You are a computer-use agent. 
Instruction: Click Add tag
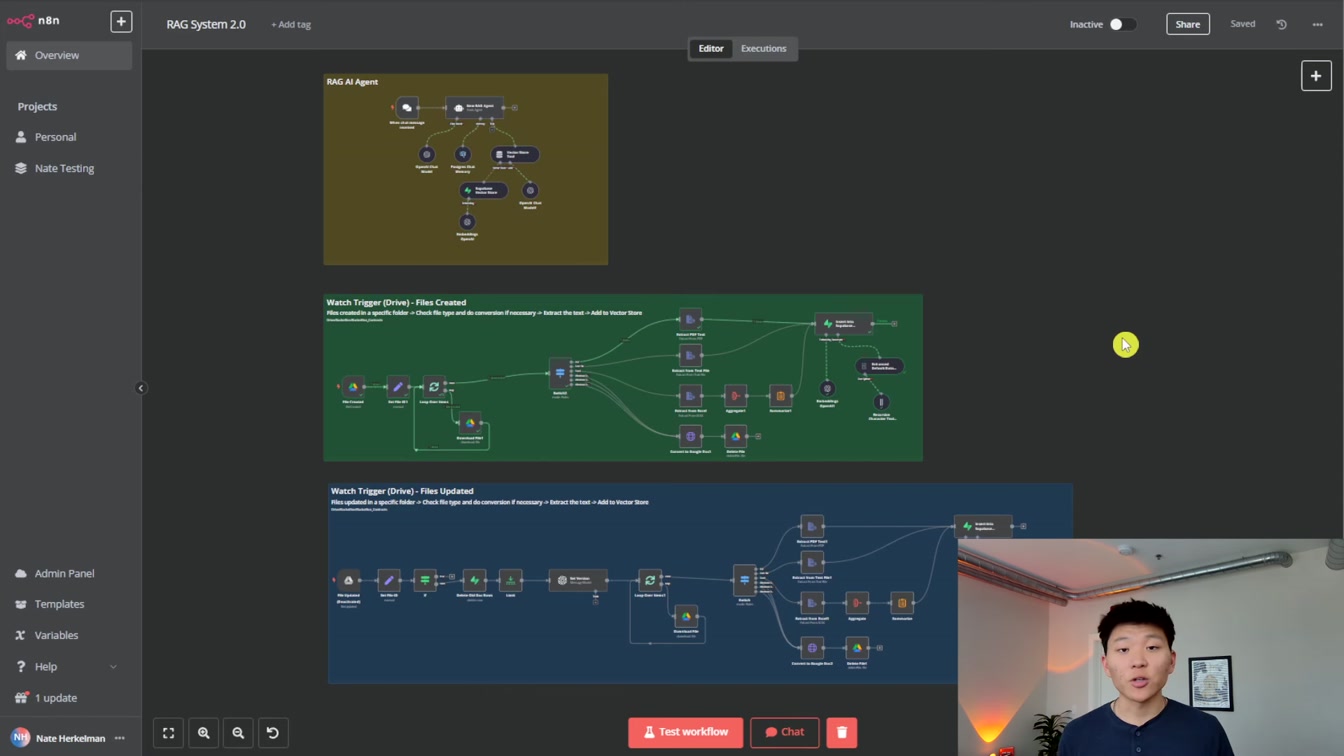291,24
